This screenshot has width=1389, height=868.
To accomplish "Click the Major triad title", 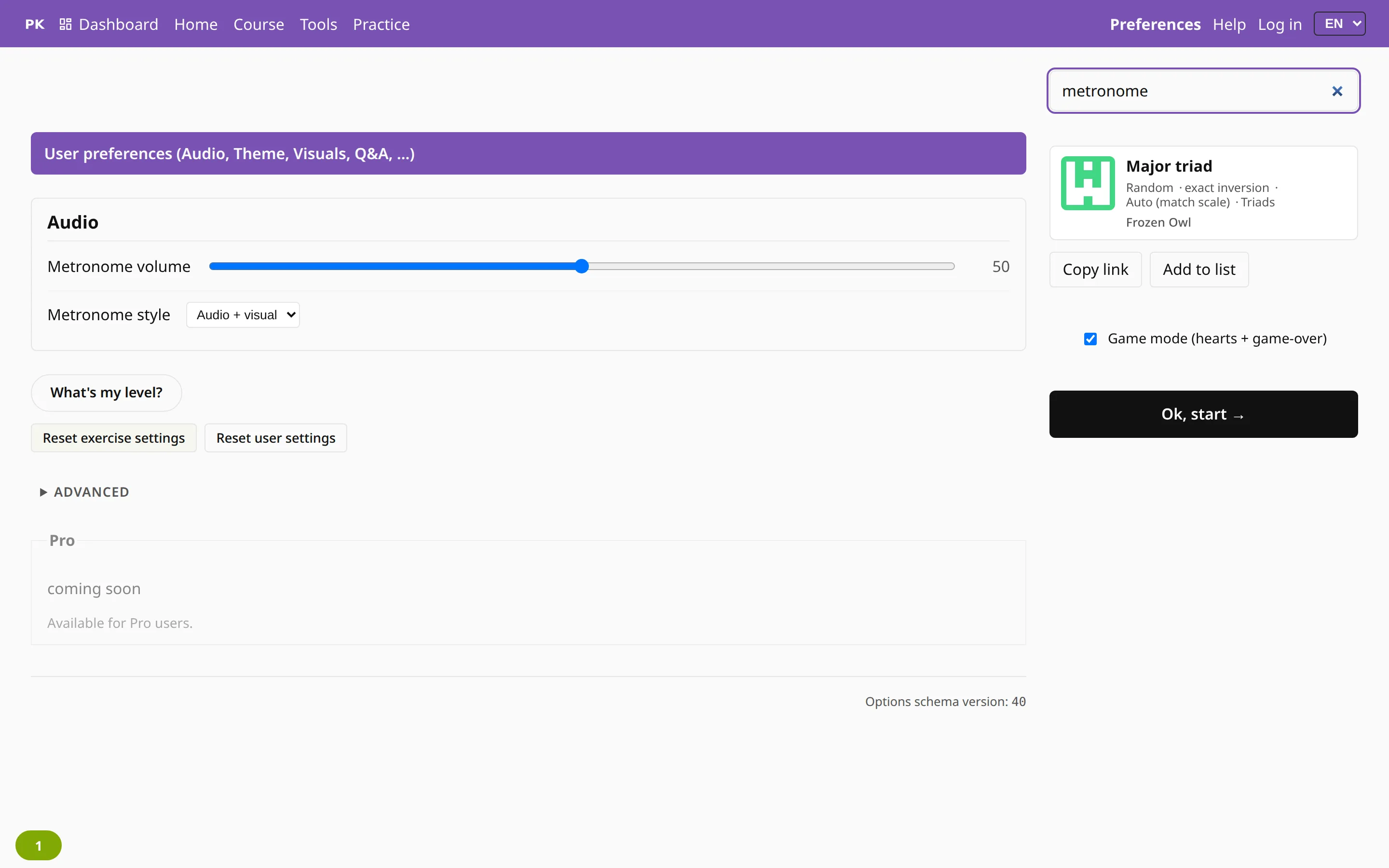I will (x=1169, y=166).
